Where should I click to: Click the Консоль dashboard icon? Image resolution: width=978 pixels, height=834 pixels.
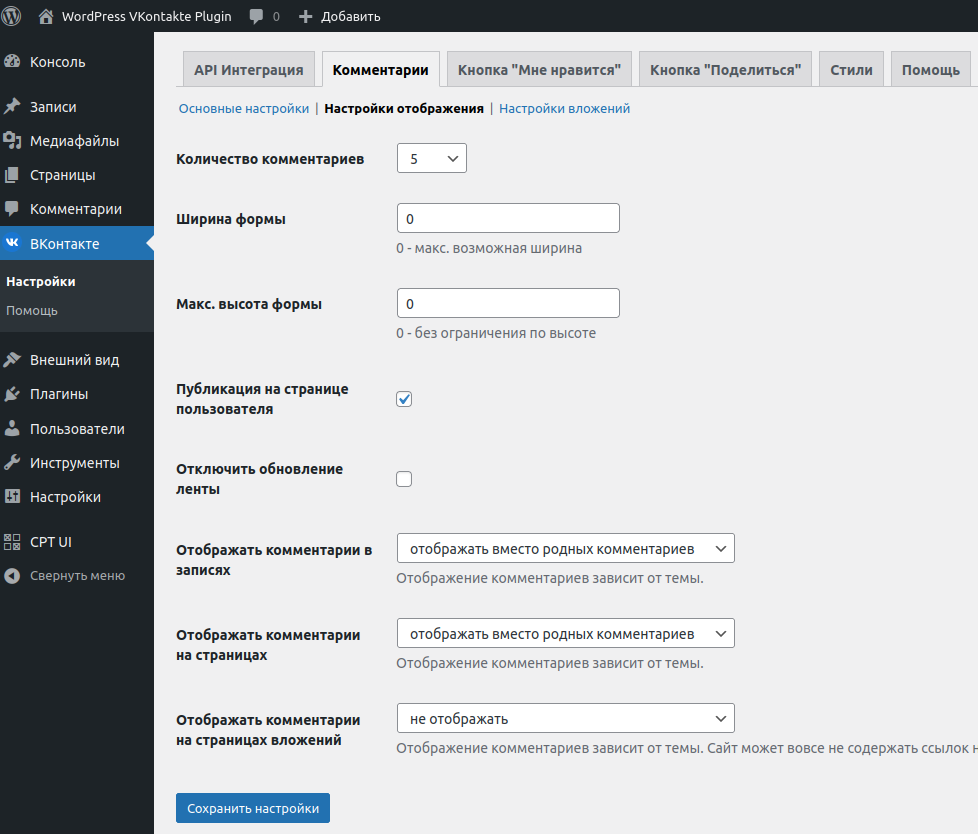point(12,61)
